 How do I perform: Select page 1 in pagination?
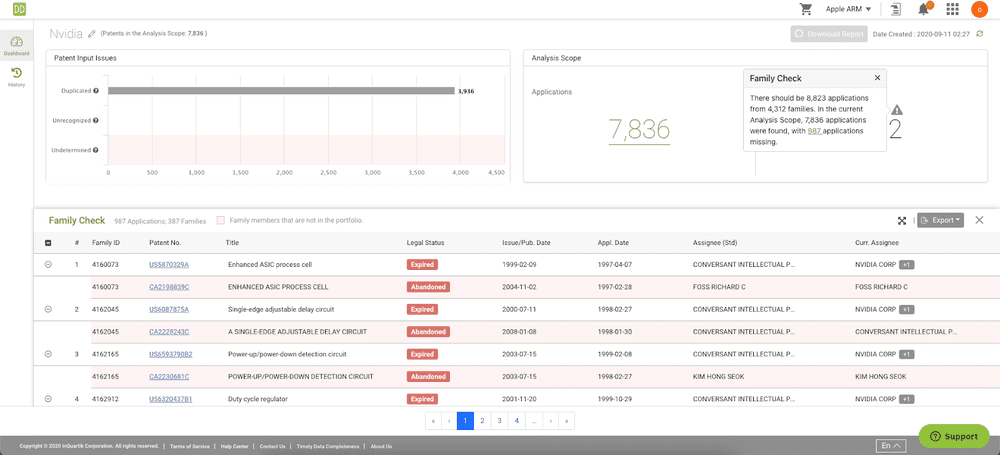pyautogui.click(x=466, y=421)
